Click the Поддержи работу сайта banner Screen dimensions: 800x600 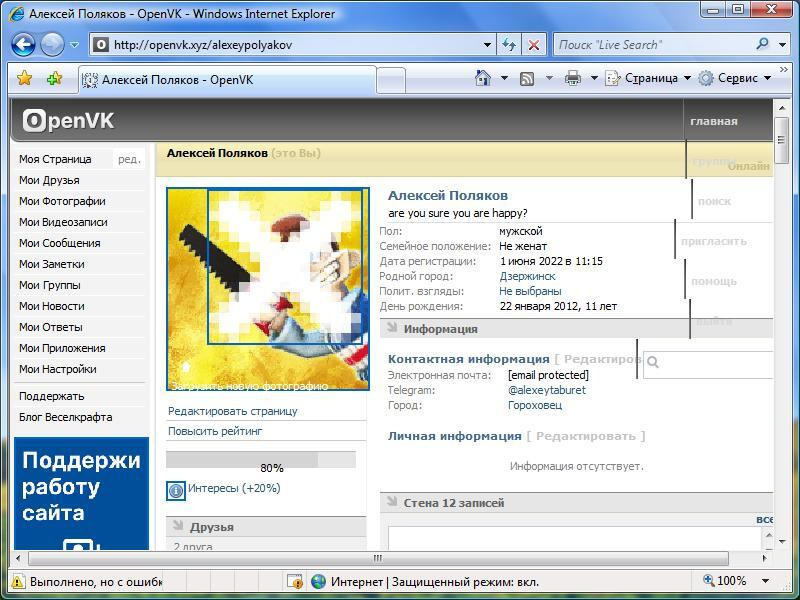pos(82,493)
